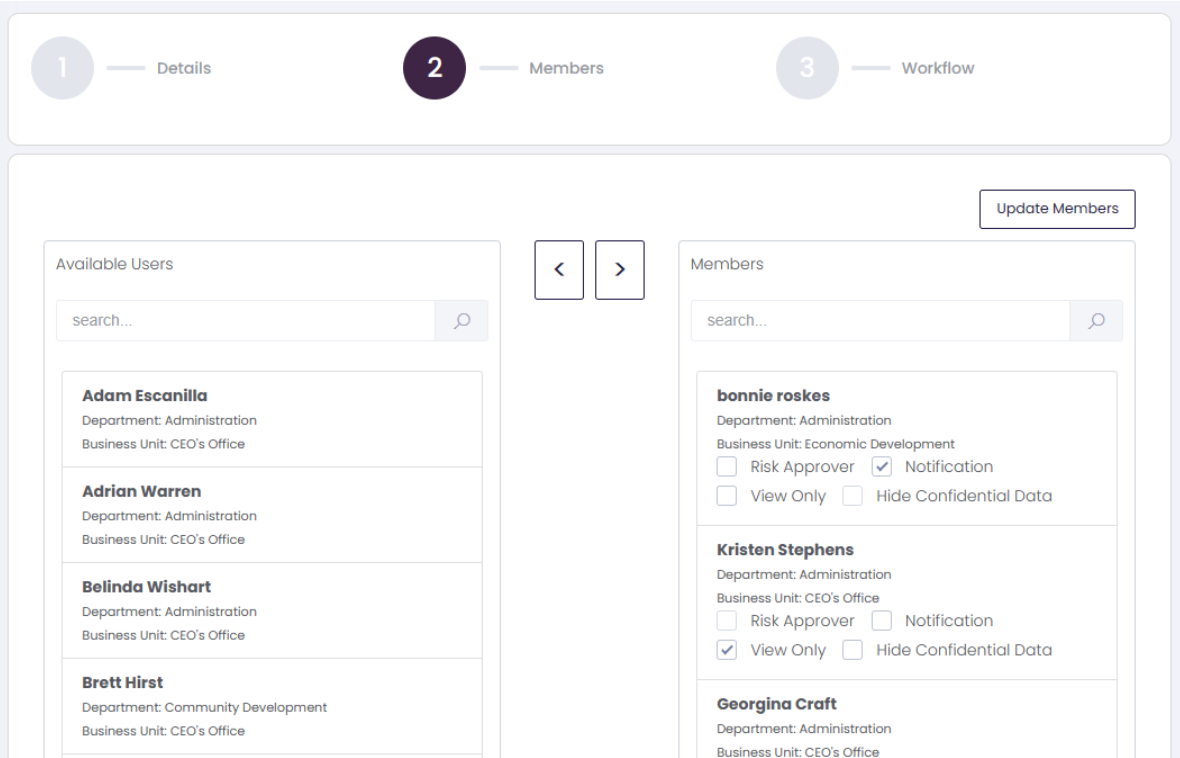Image resolution: width=1180 pixels, height=758 pixels.
Task: Open step 3 Workflow
Action: [x=807, y=68]
